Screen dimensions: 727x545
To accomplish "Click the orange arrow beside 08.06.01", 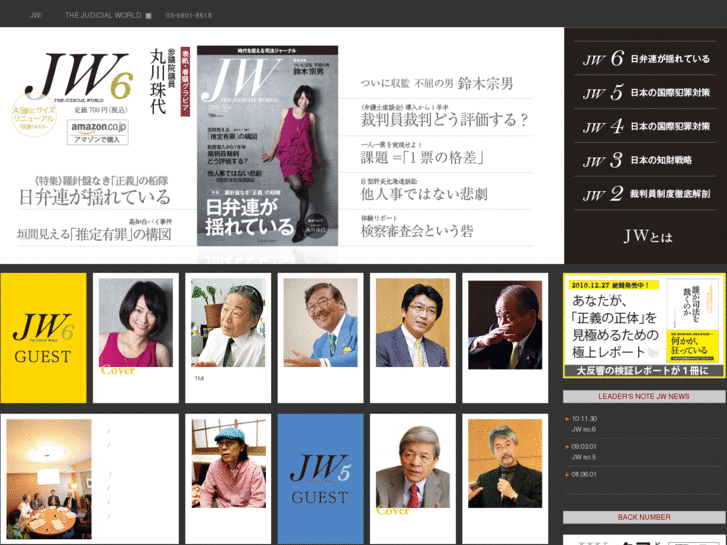I will (x=567, y=475).
